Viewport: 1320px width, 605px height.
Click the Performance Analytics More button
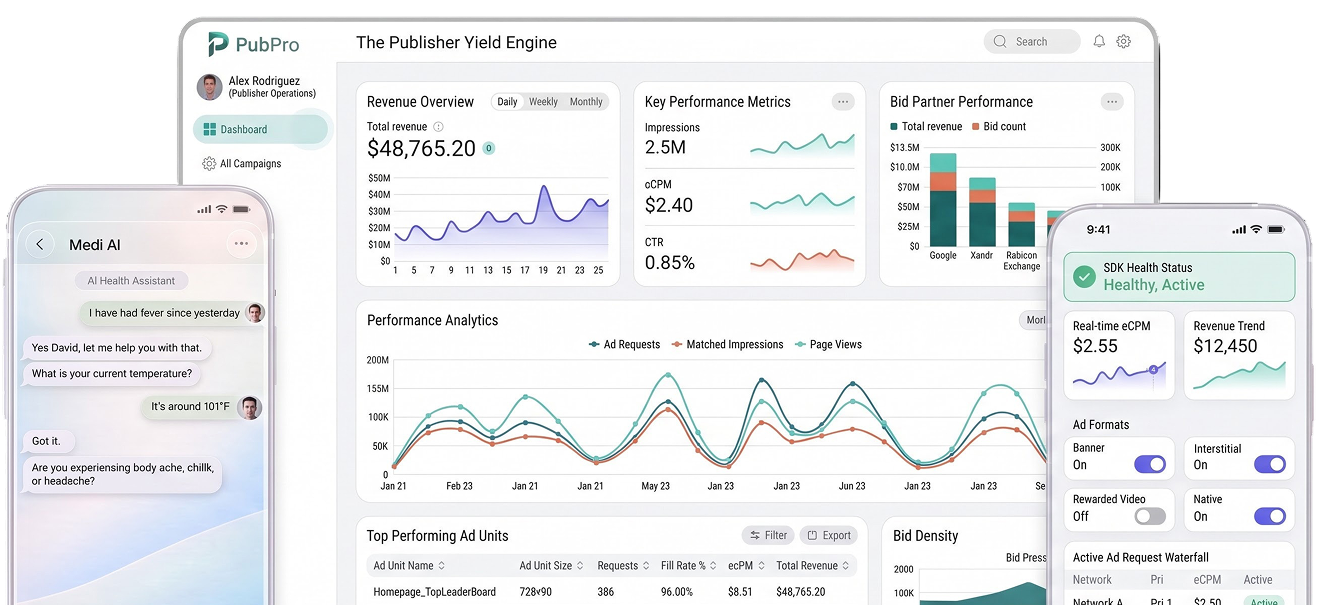click(1033, 320)
